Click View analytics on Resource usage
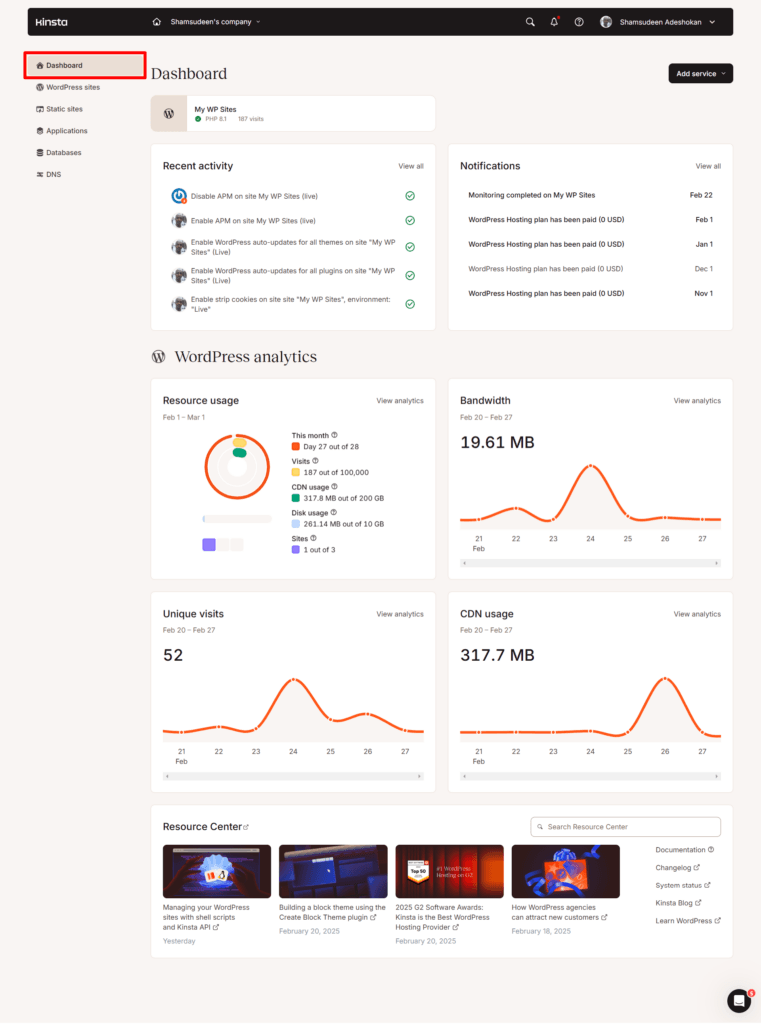The width and height of the screenshot is (761, 1024). [400, 401]
